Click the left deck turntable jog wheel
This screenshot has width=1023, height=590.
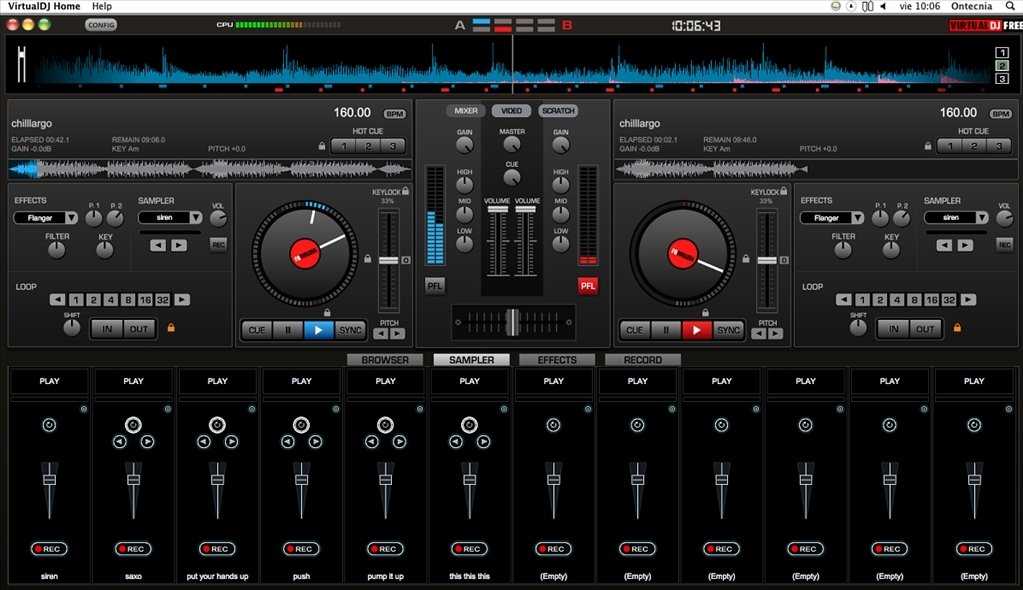tap(305, 253)
